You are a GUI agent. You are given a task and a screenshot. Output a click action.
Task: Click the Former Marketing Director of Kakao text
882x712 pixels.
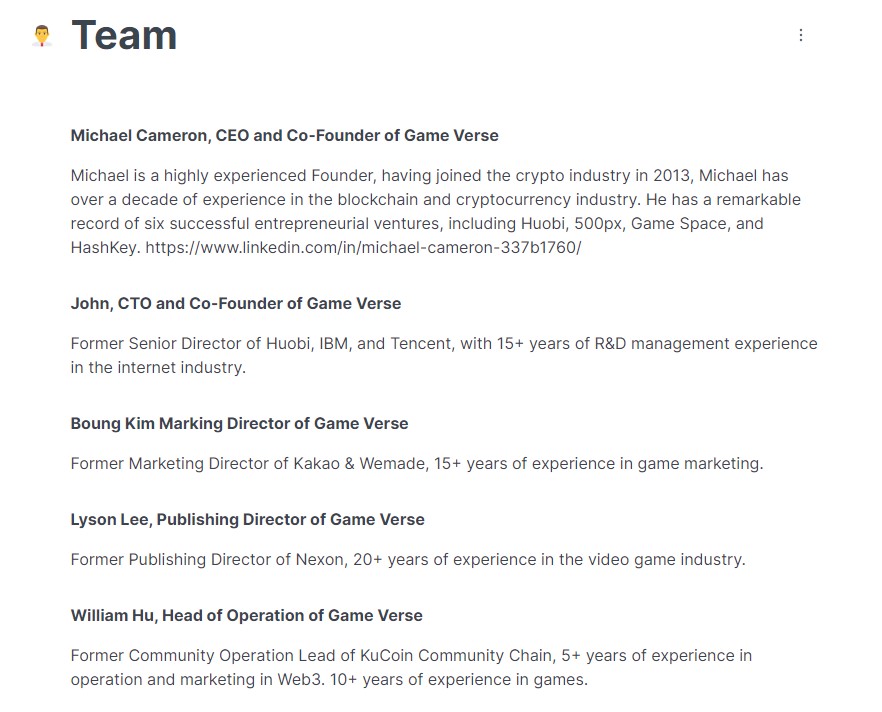click(416, 463)
